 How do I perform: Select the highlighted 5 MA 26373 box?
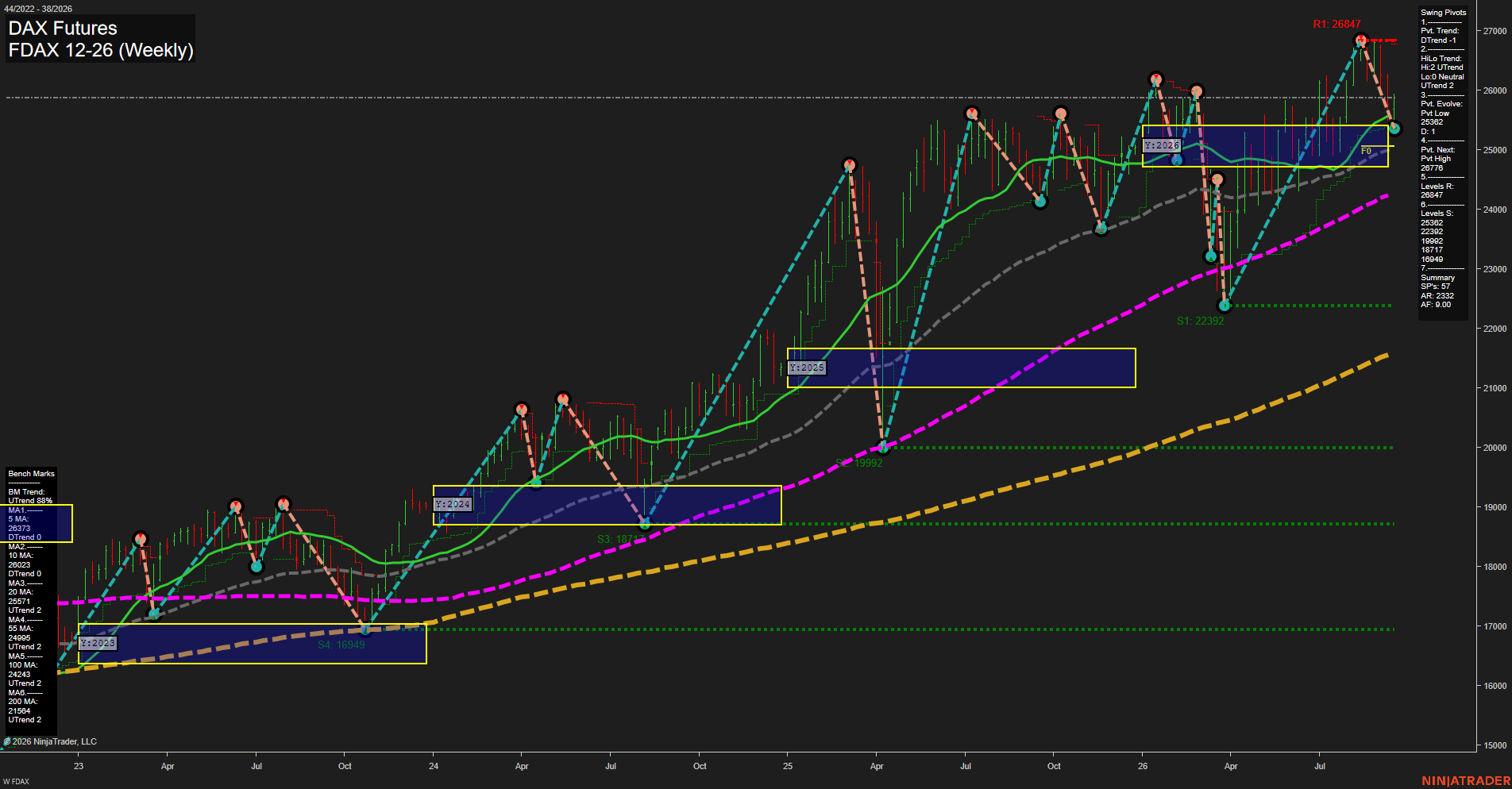(37, 524)
